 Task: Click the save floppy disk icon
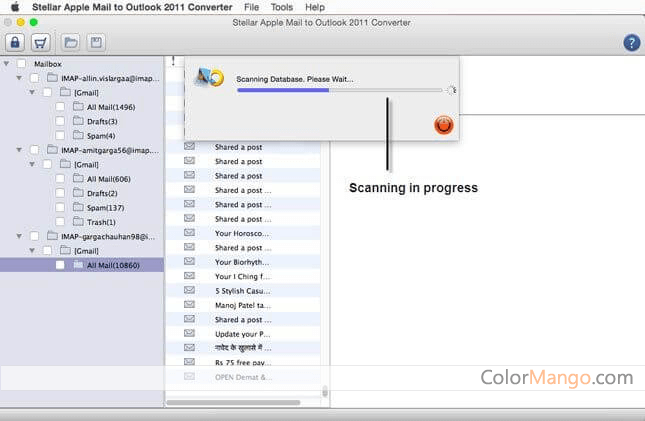(x=96, y=42)
